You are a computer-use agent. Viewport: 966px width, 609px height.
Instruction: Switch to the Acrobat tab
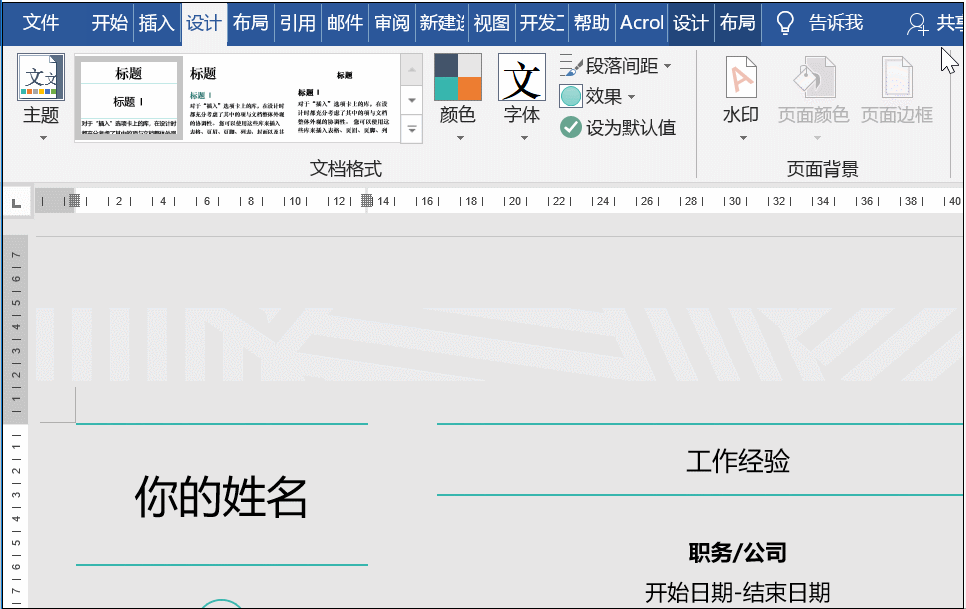[641, 23]
